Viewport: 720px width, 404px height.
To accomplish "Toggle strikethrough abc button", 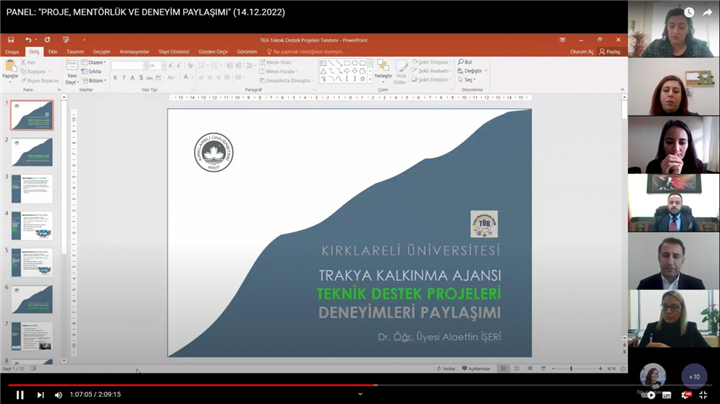I will 149,78.
